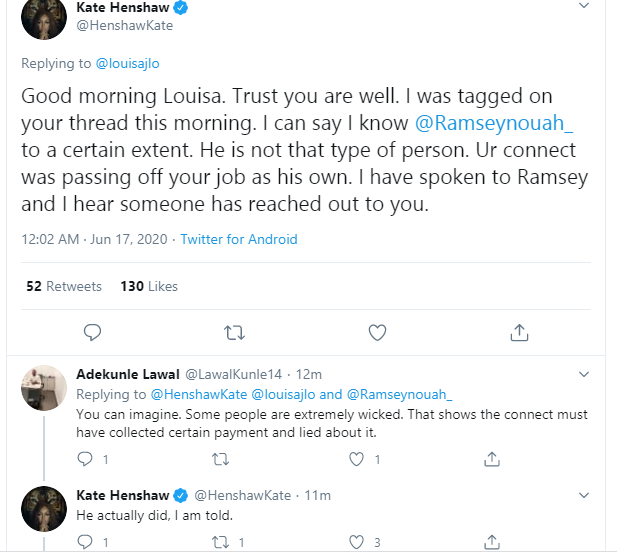Like Kate's 'He actually did' reply
This screenshot has width=617, height=554.
click(x=357, y=542)
